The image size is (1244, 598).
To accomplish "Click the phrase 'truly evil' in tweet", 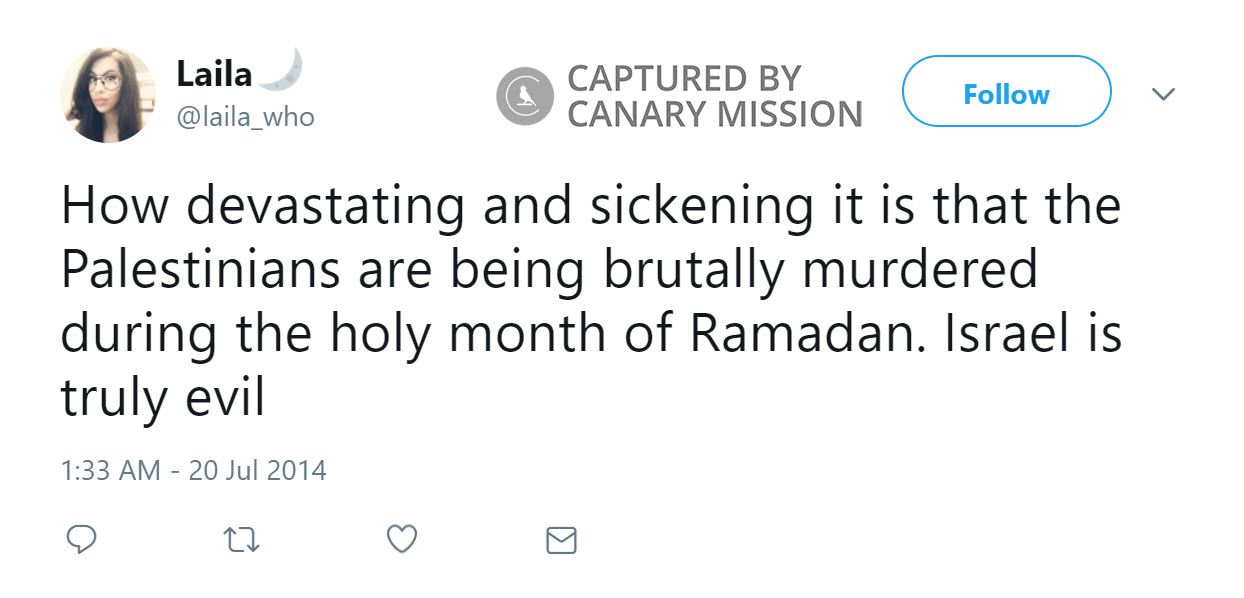I will pyautogui.click(x=162, y=397).
